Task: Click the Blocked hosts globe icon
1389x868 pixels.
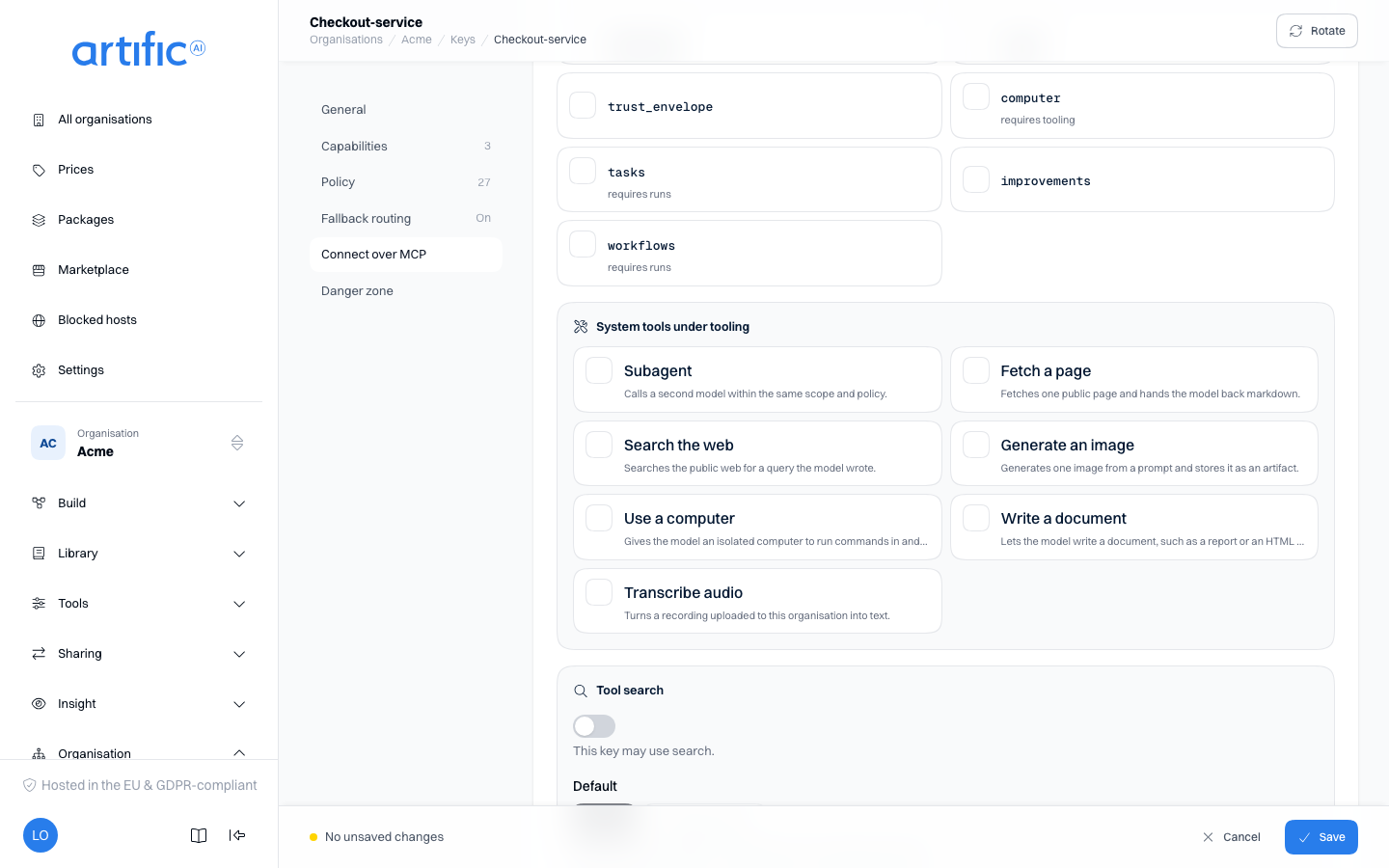Action: 39,320
